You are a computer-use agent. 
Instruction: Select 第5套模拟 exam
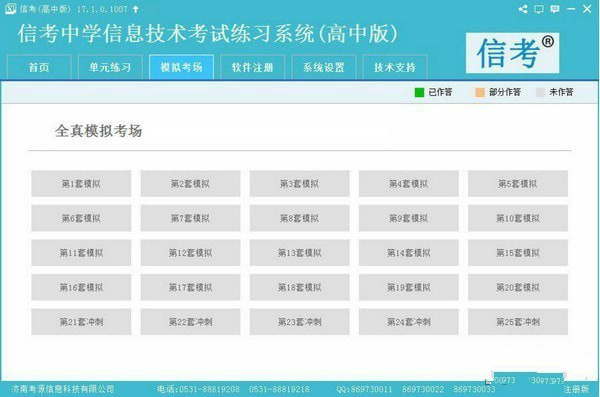pos(518,184)
